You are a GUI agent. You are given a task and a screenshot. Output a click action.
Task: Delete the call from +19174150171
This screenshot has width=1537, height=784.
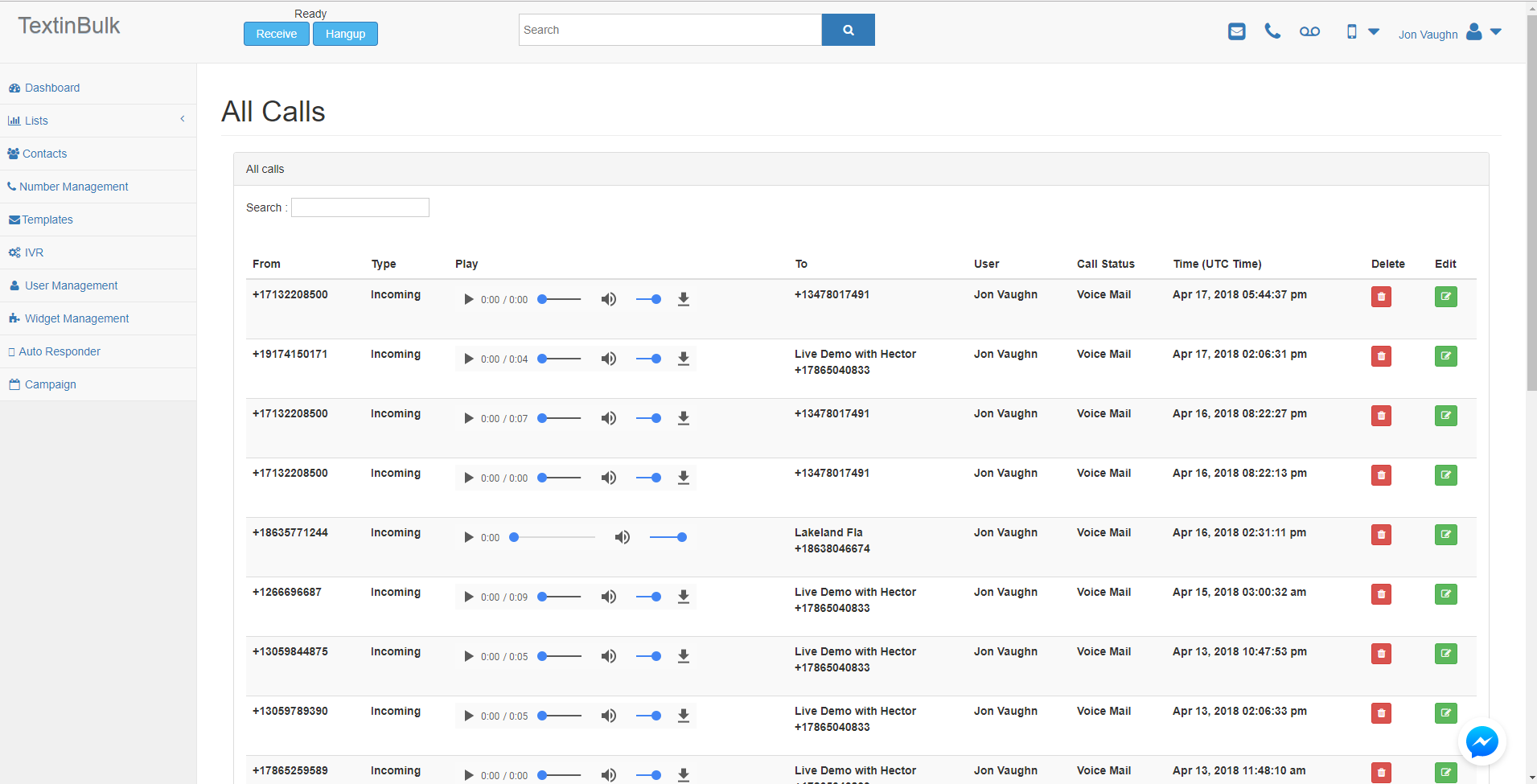coord(1381,356)
